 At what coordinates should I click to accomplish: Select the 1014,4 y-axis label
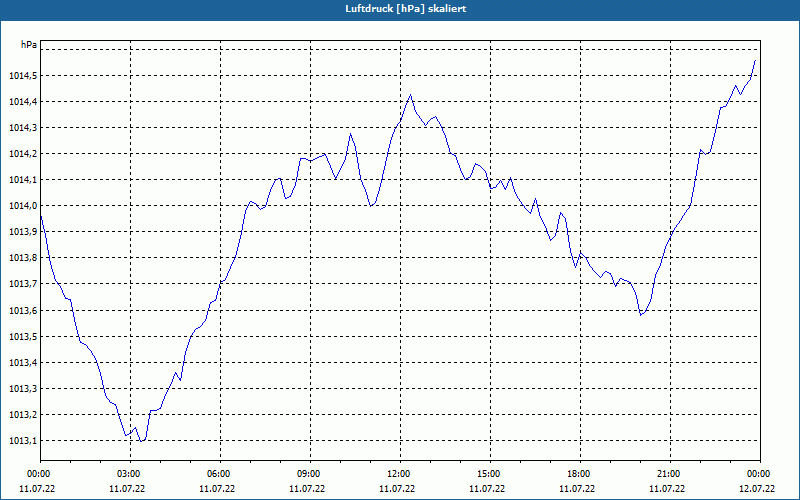(23, 102)
